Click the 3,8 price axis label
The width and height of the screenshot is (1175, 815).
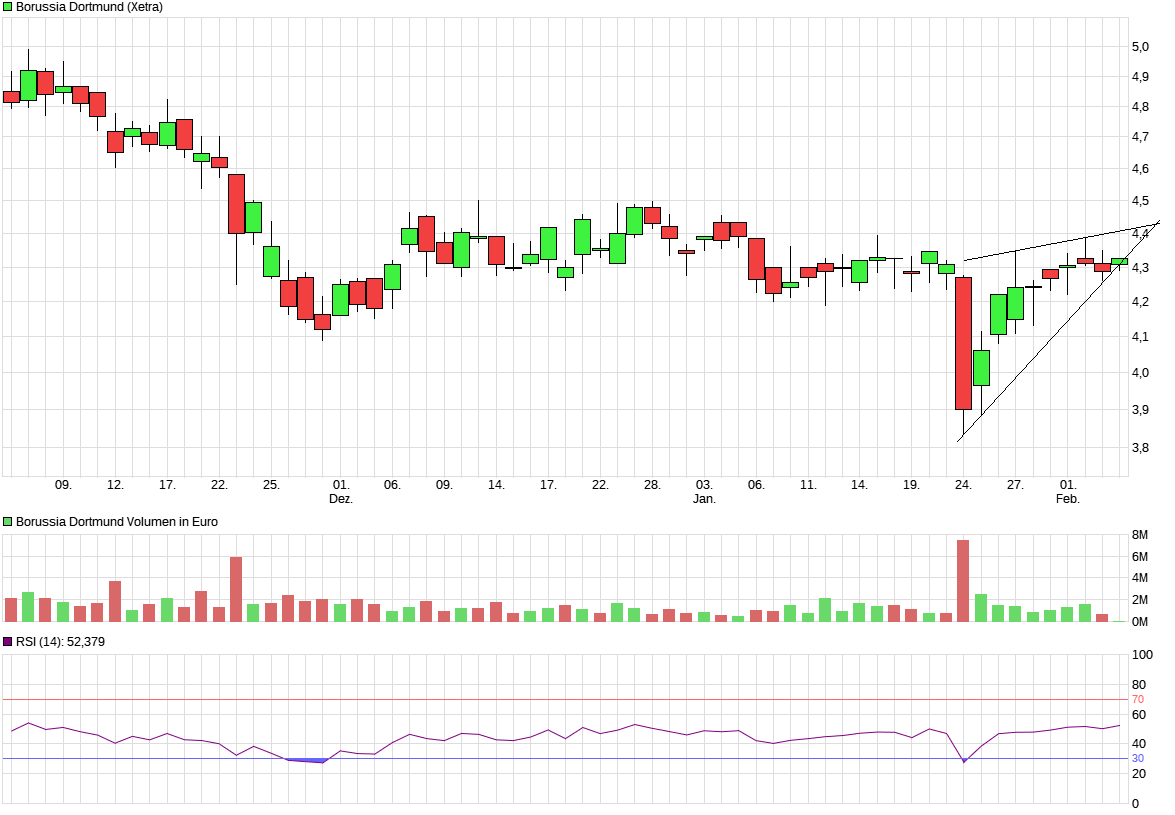click(1139, 448)
